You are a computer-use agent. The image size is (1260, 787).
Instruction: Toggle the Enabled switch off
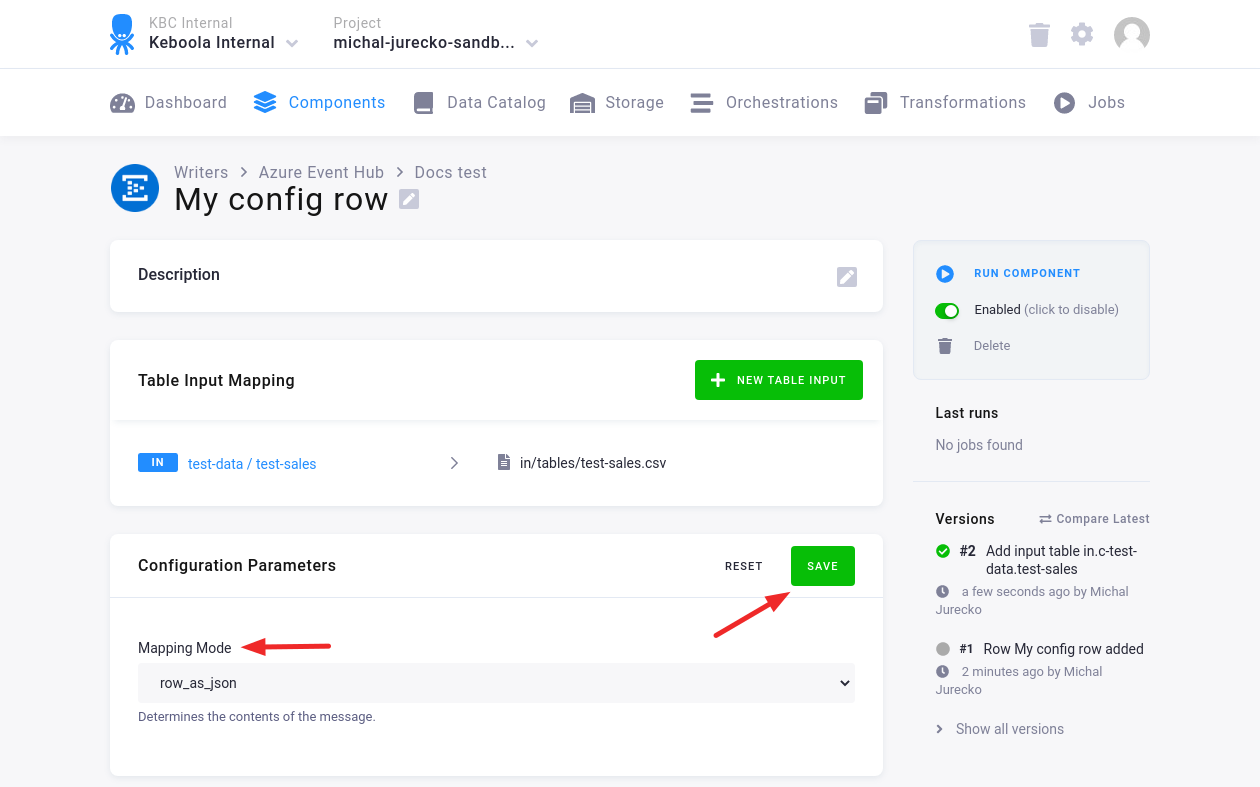[x=947, y=310]
